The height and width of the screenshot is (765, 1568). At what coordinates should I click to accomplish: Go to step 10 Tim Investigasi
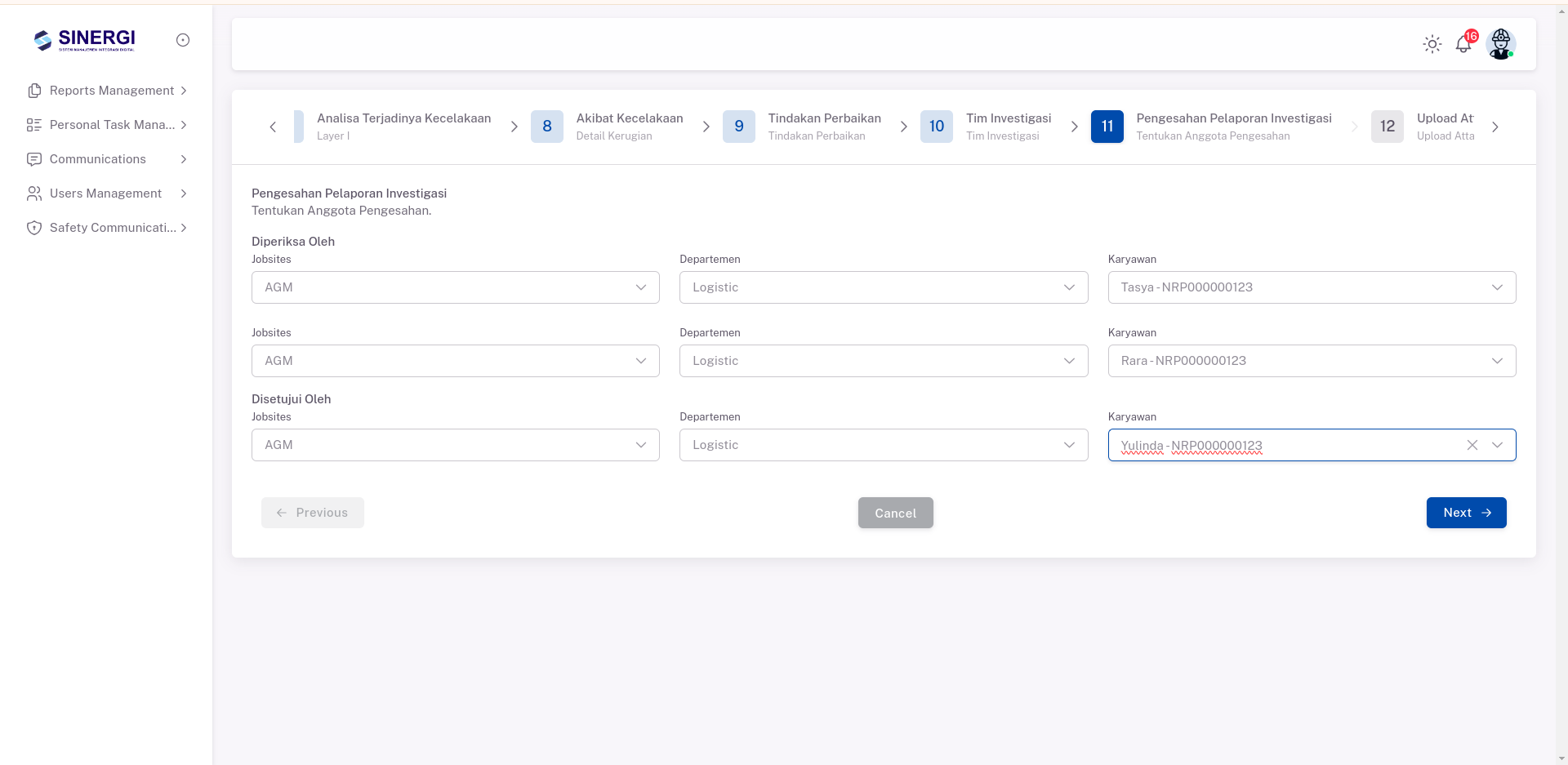coord(987,127)
